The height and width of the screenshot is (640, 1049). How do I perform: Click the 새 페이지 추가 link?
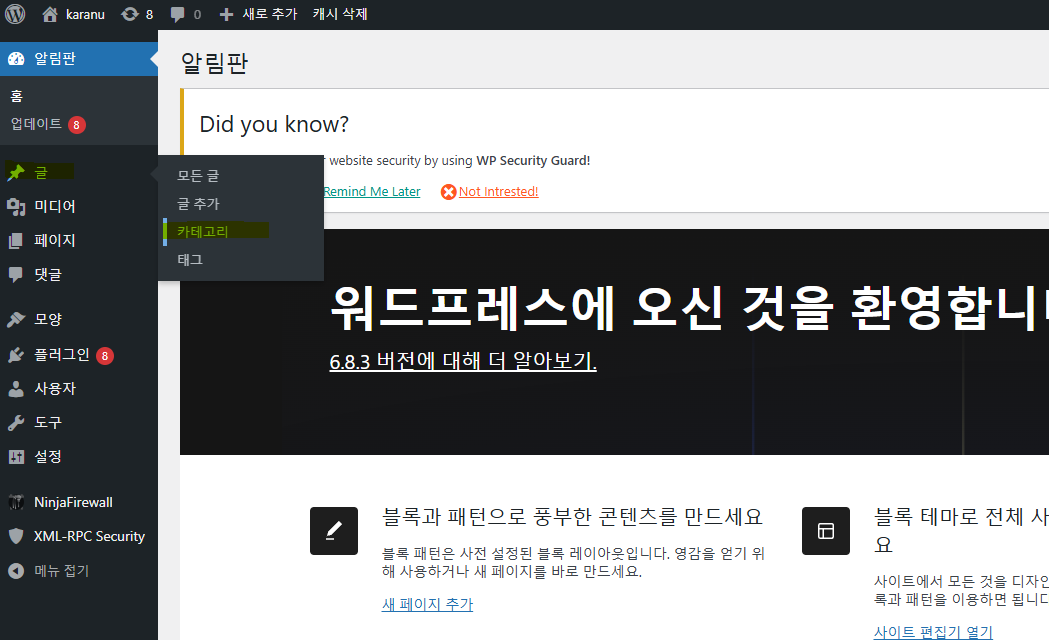tap(427, 605)
